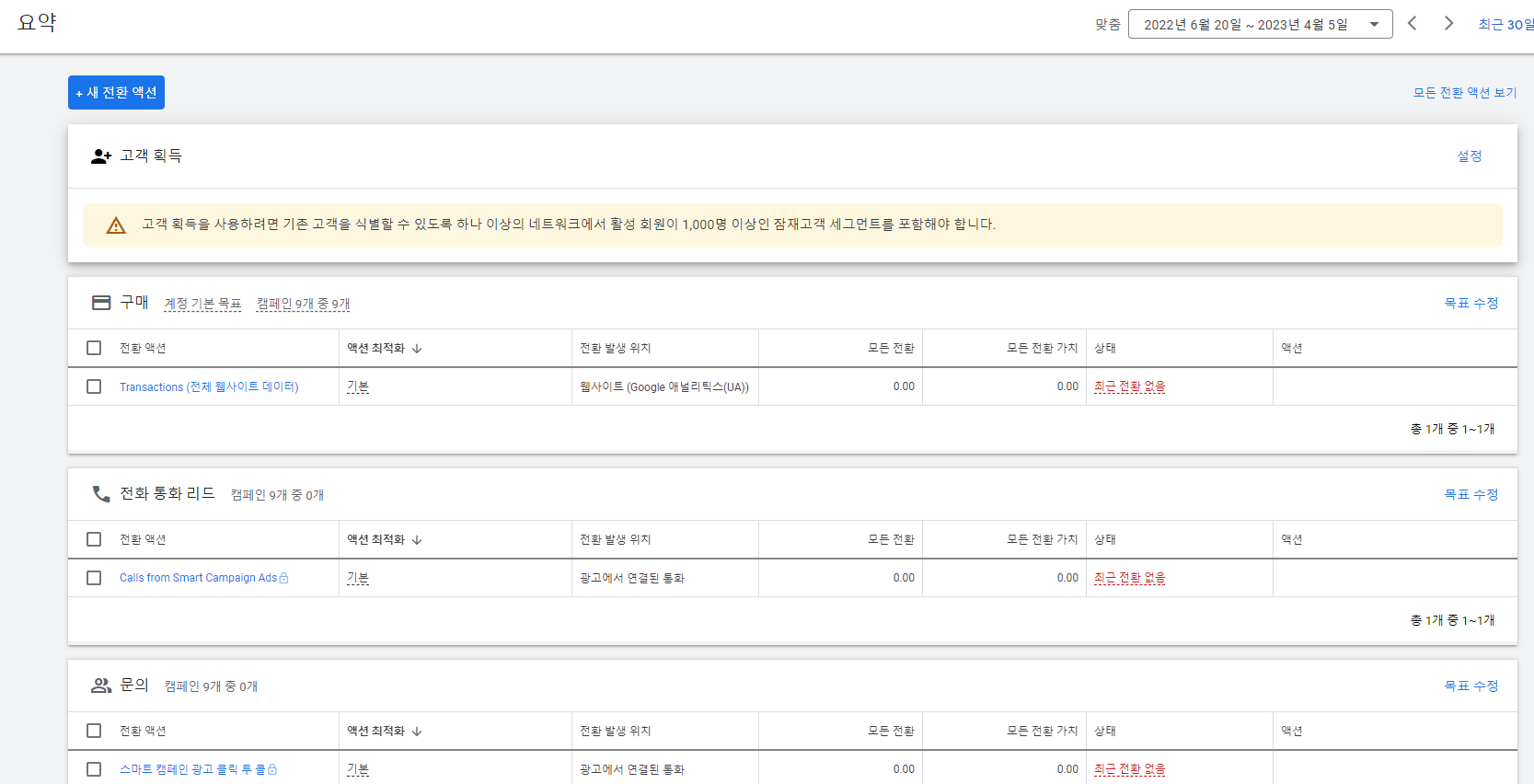
Task: Open 모든 전환 액션 보기 link
Action: [x=1464, y=93]
